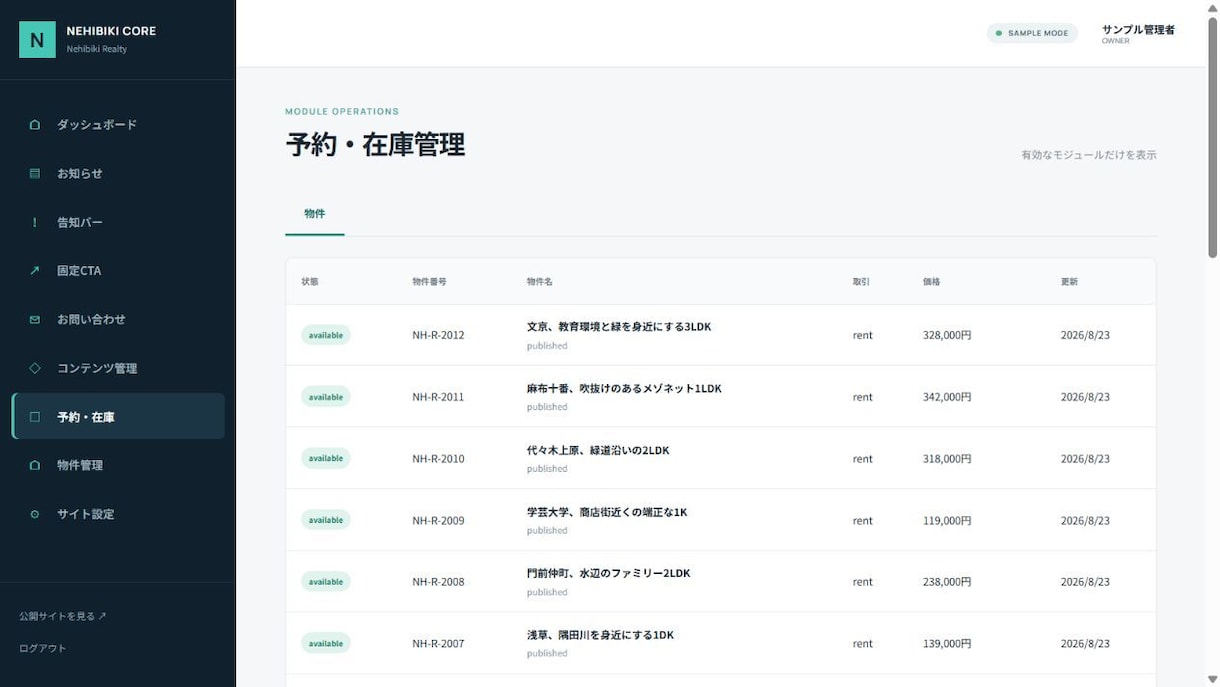1220x687 pixels.
Task: Click the 物件管理 house icon
Action: [35, 465]
